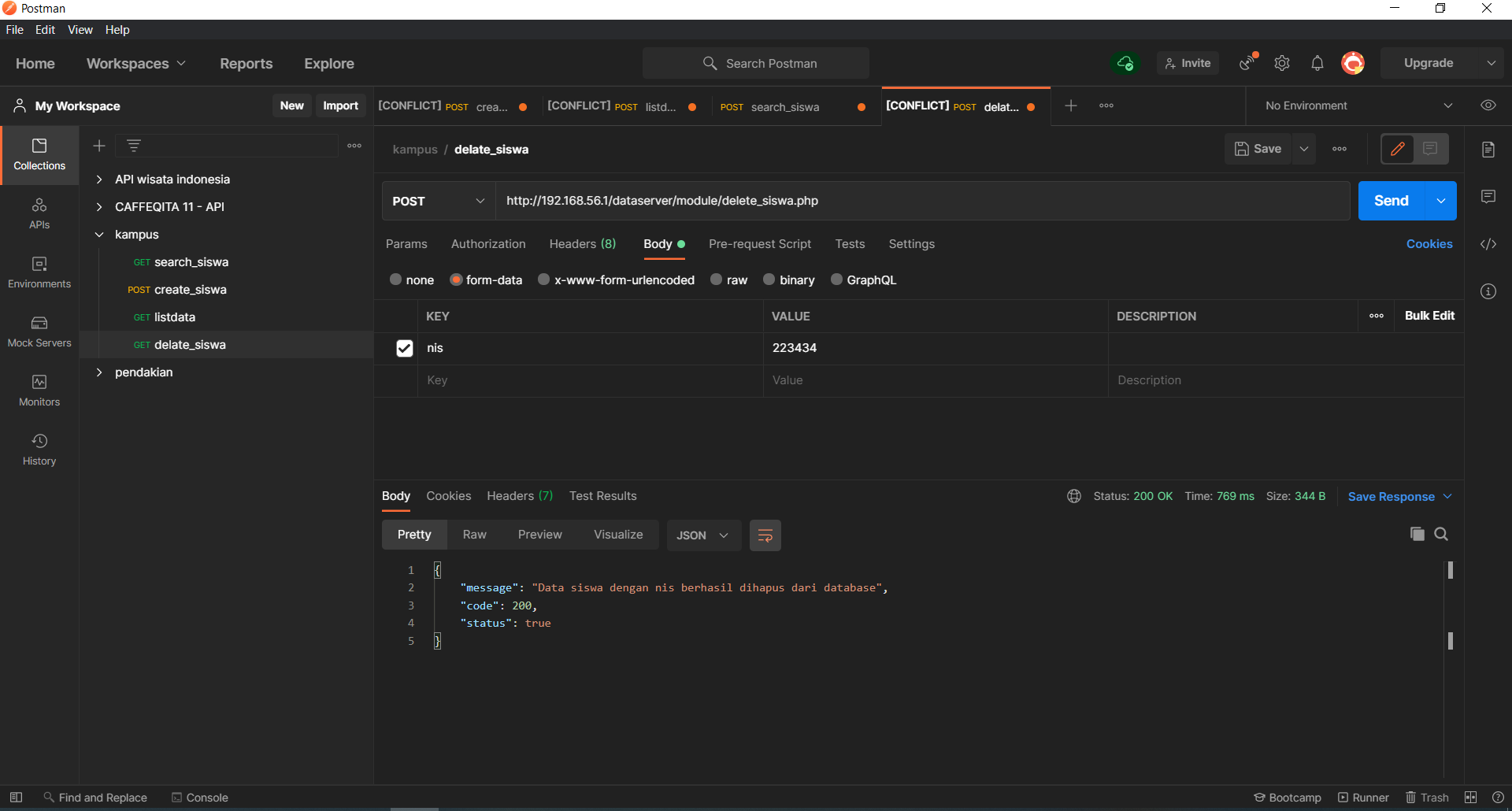Open the documentation panel icon
1512x811 pixels.
1488,150
